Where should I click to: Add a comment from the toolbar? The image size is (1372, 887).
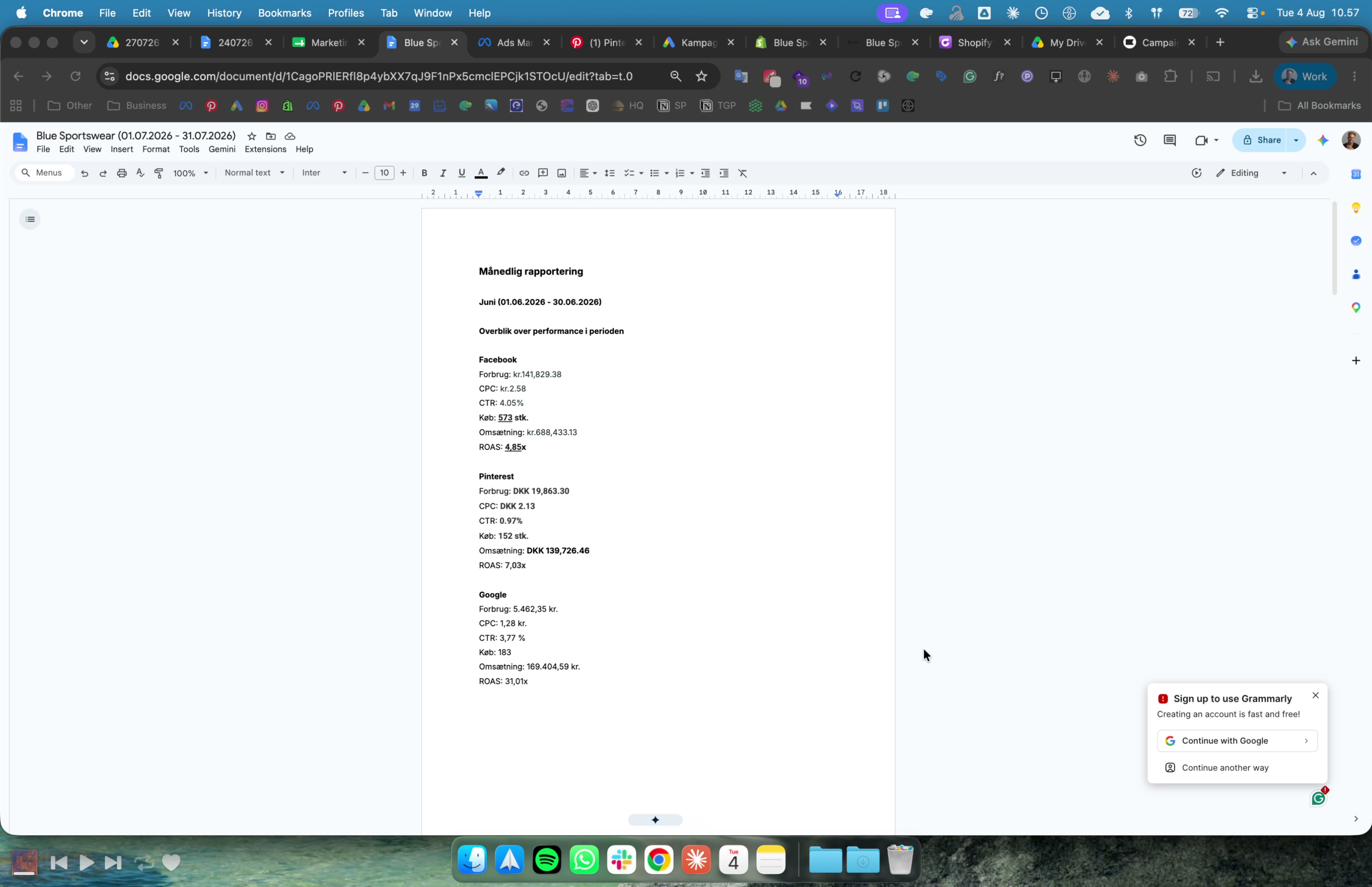[x=543, y=173]
